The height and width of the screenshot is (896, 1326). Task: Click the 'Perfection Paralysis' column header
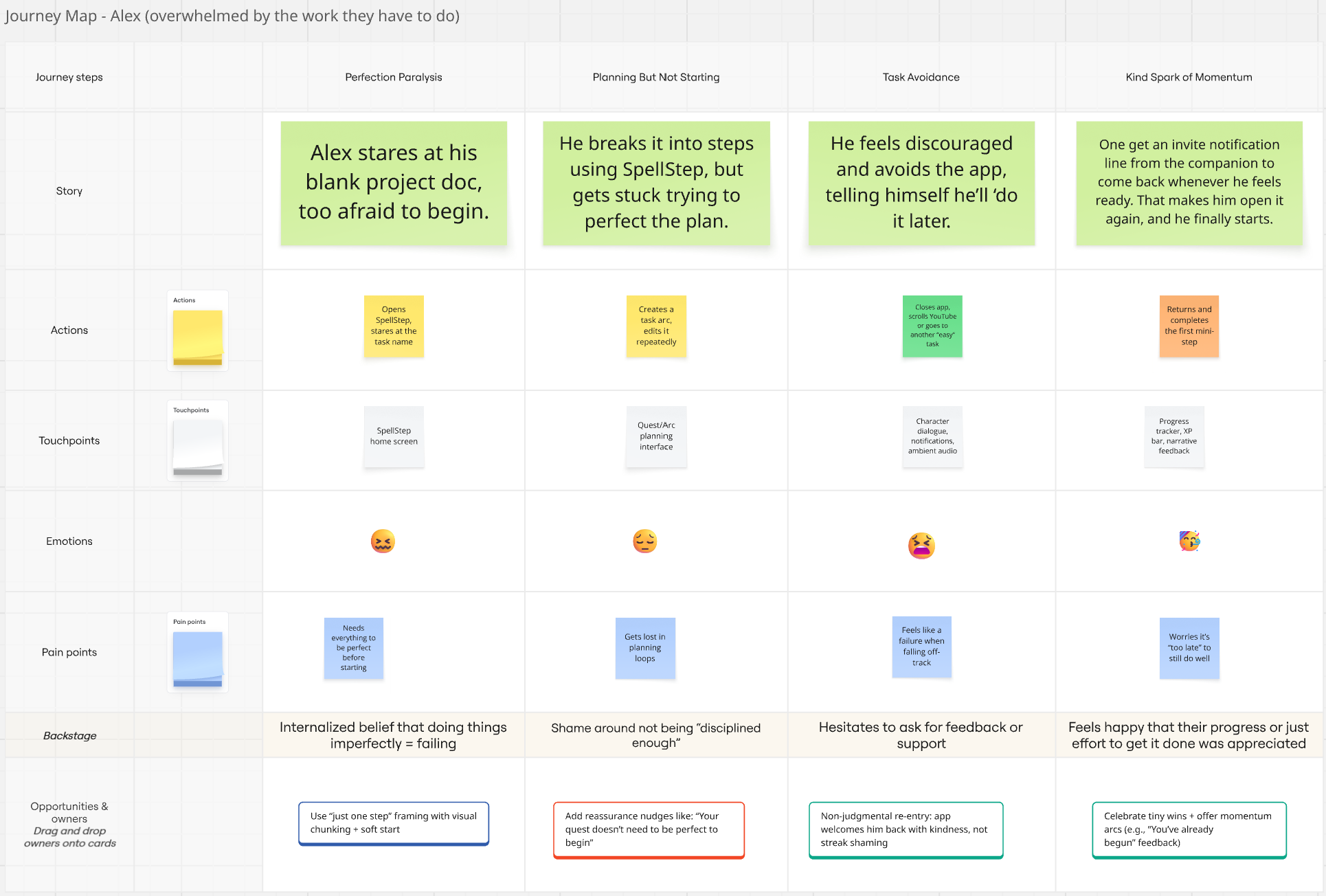coord(394,77)
